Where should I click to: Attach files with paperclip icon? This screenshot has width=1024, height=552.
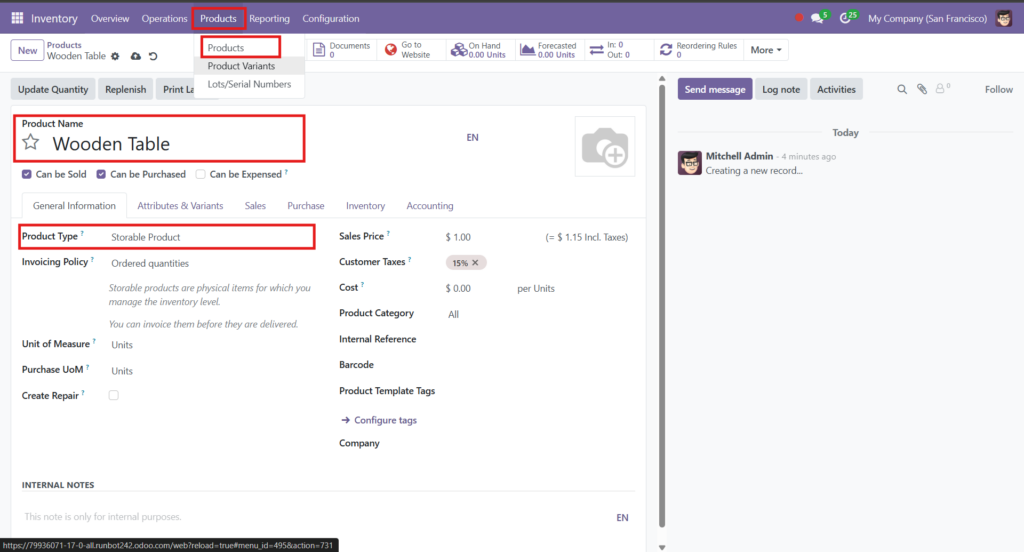click(x=921, y=89)
